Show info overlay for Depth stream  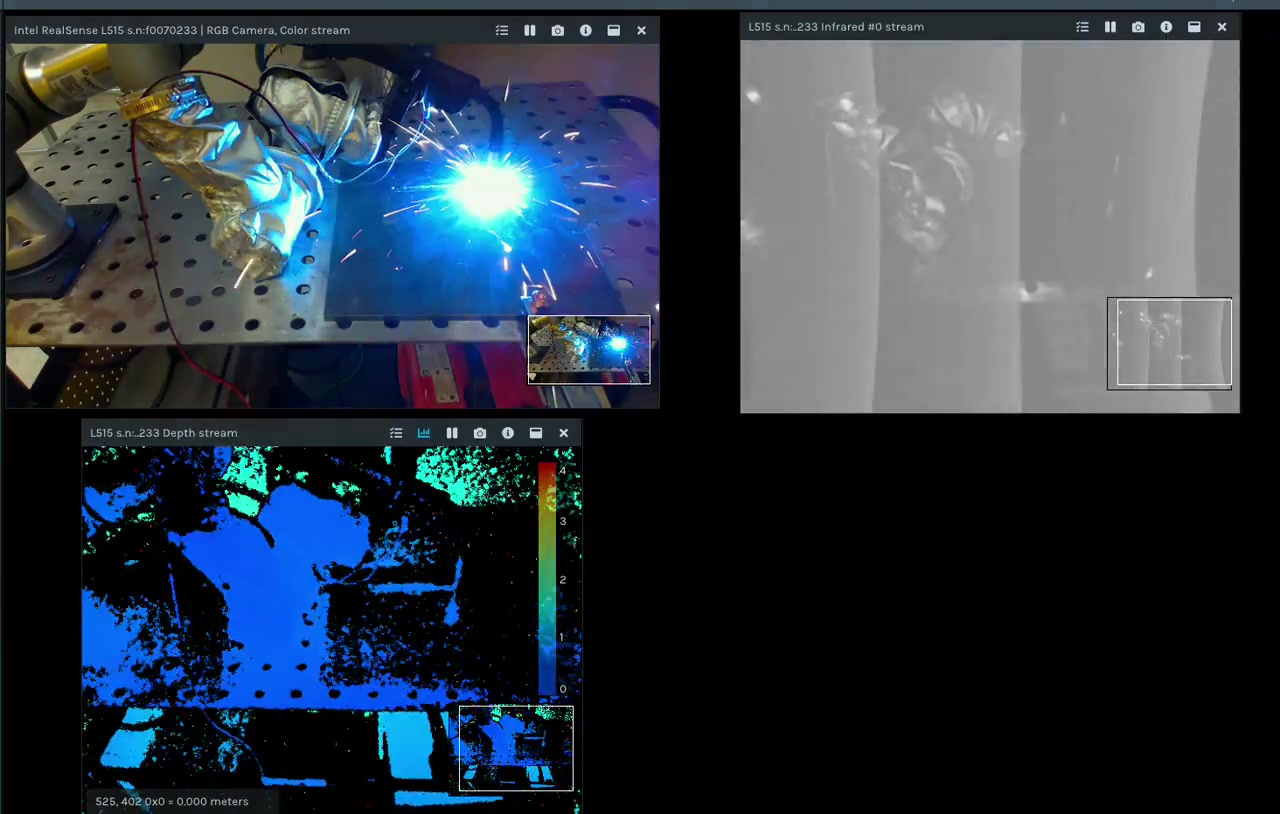click(508, 433)
